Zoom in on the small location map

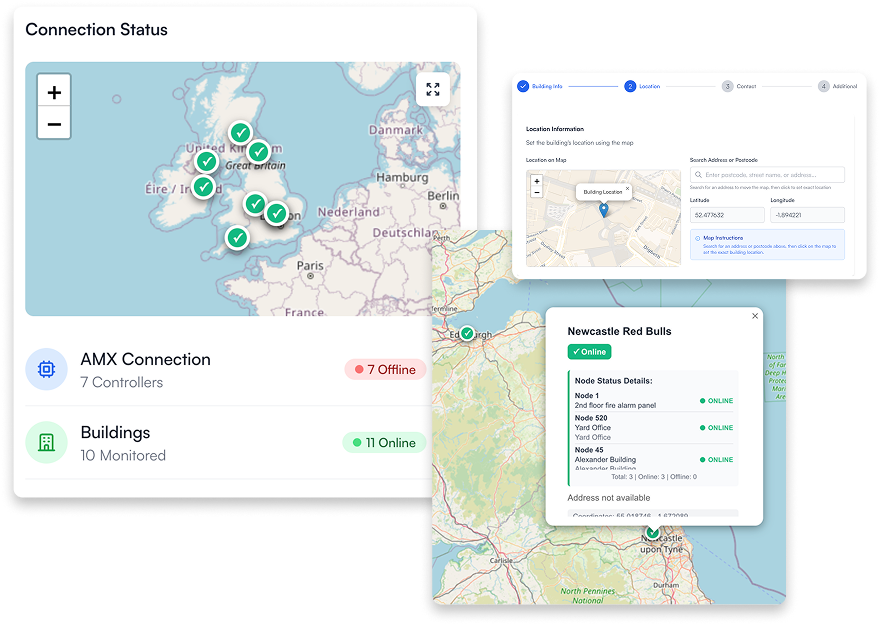537,181
